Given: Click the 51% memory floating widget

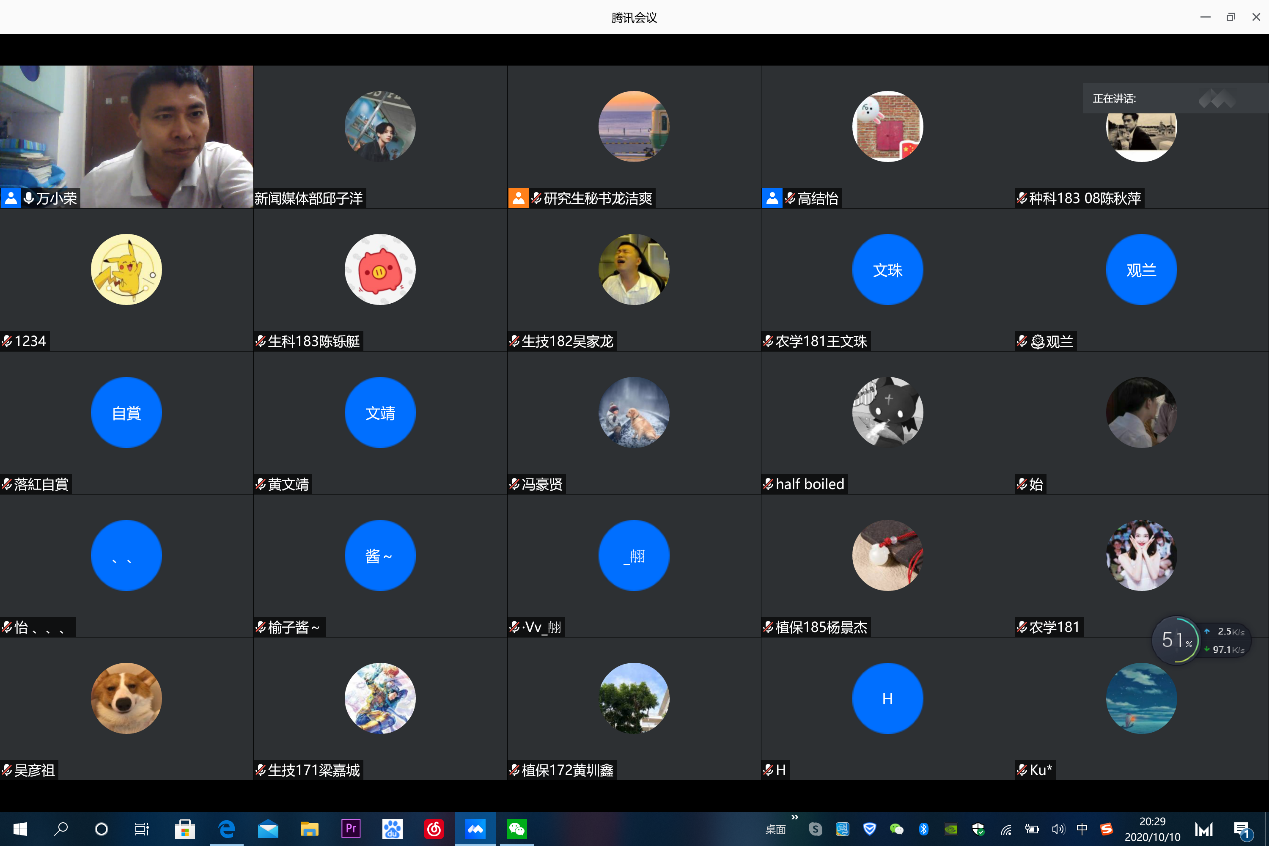Looking at the screenshot, I should tap(1176, 640).
